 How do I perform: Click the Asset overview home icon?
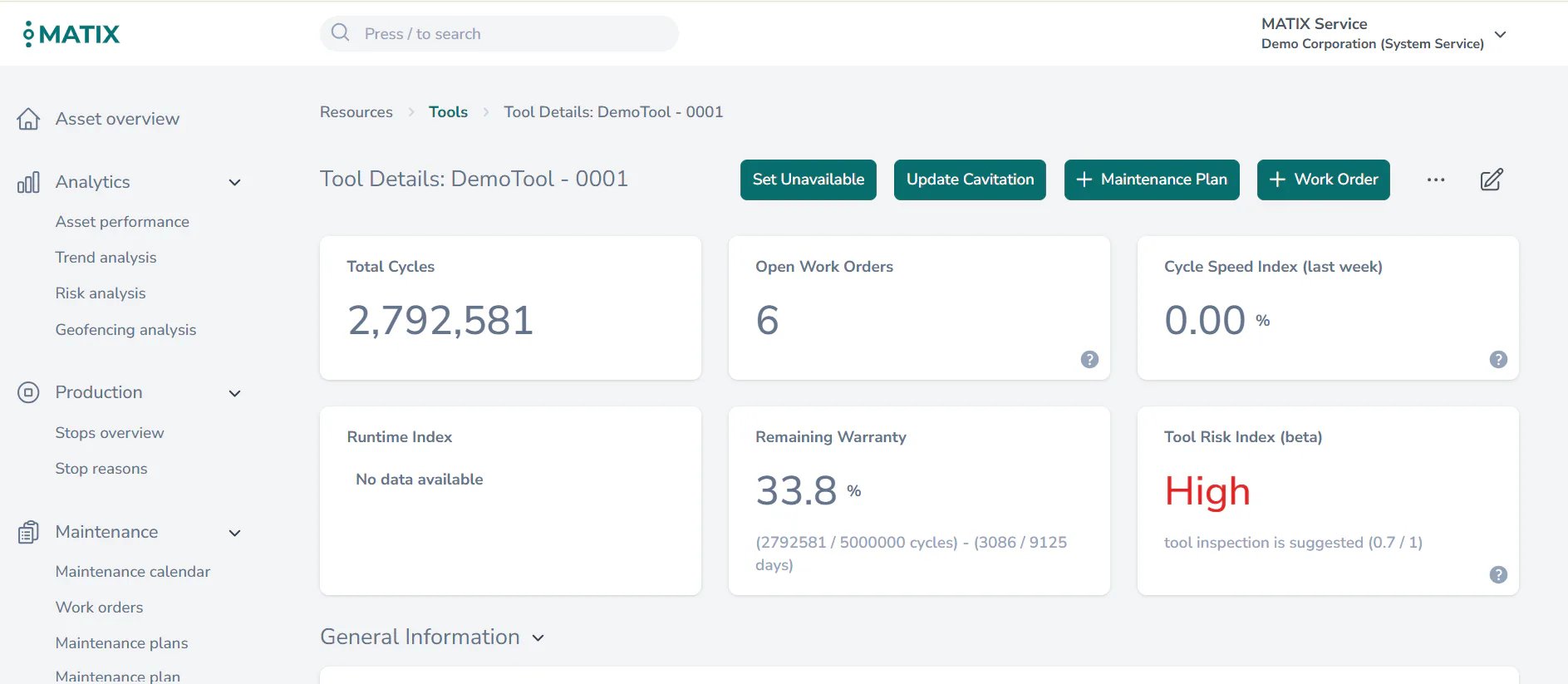pos(28,119)
